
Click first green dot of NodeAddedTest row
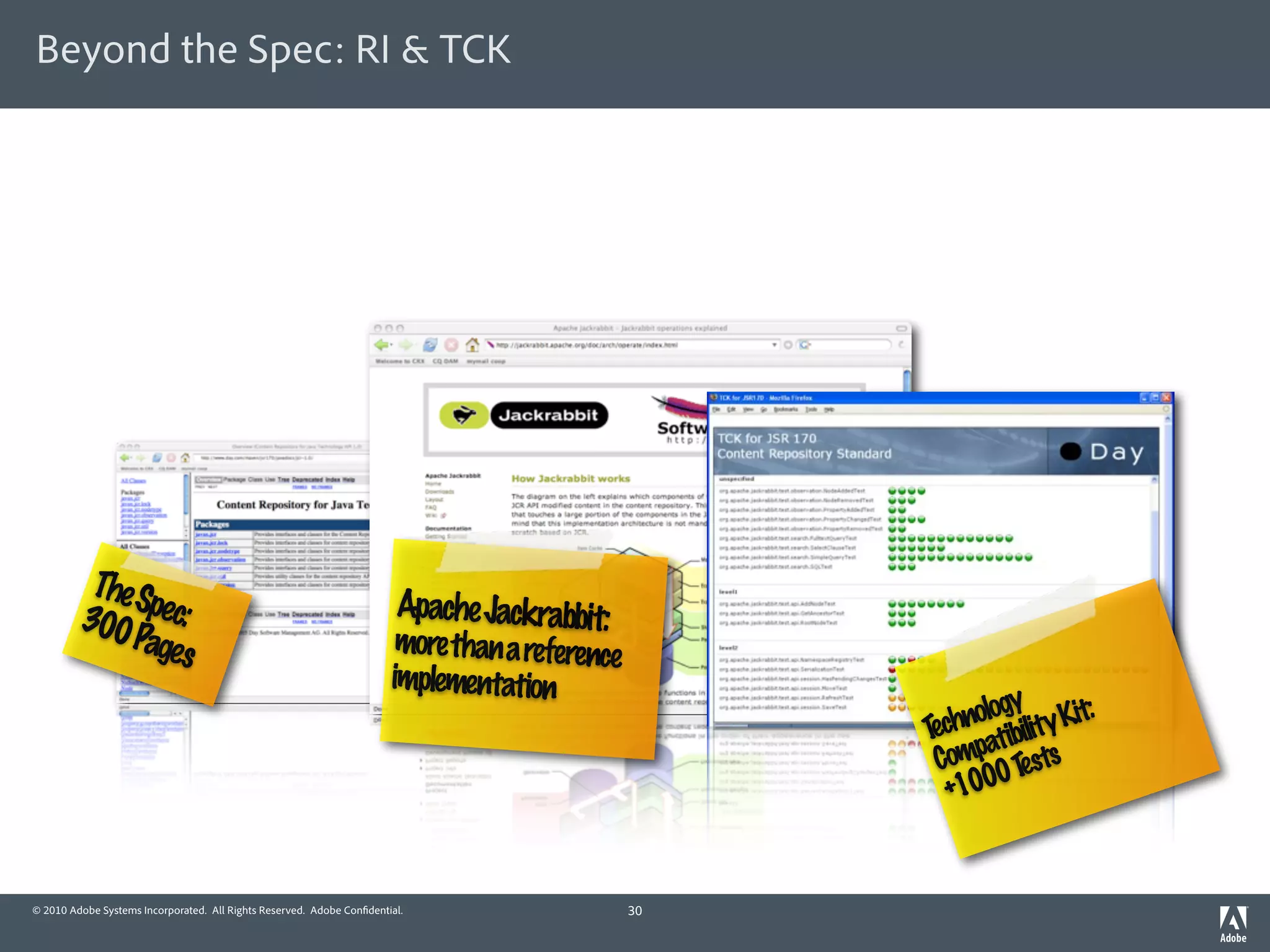(892, 491)
